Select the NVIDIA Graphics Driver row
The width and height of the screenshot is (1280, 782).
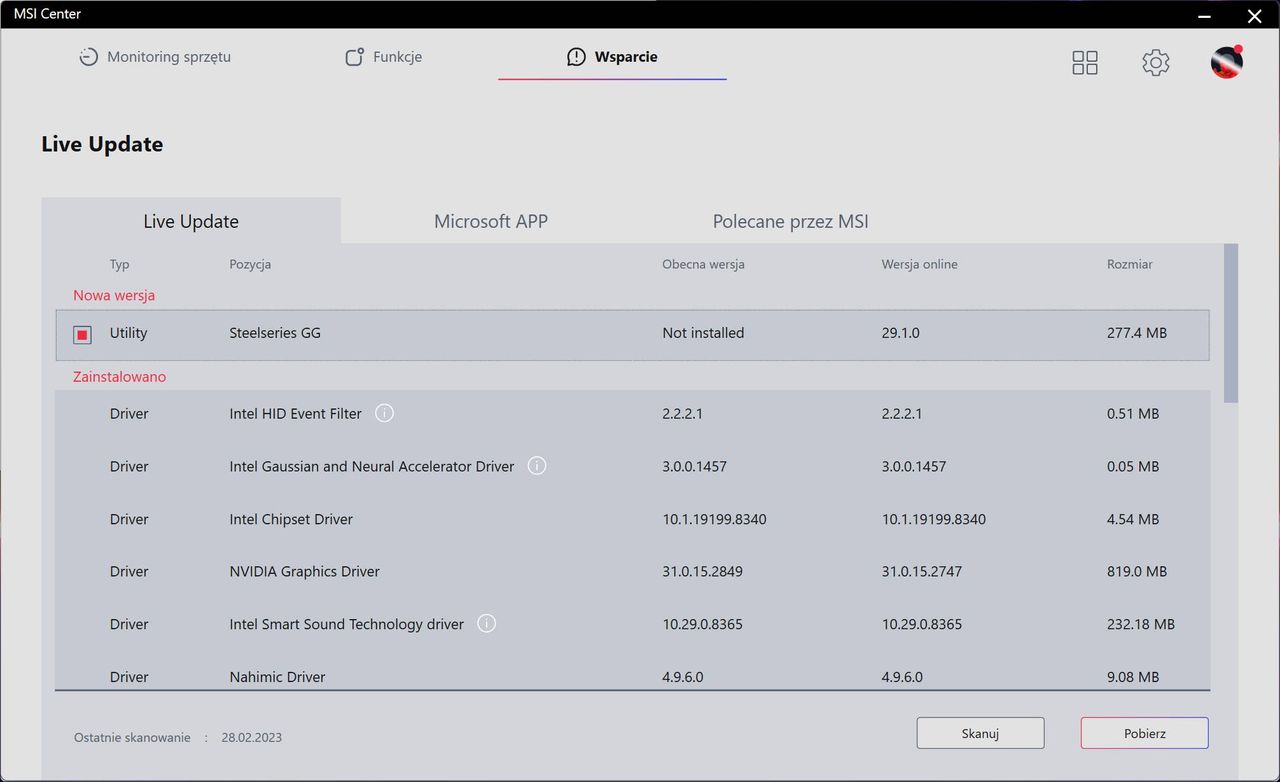point(632,572)
